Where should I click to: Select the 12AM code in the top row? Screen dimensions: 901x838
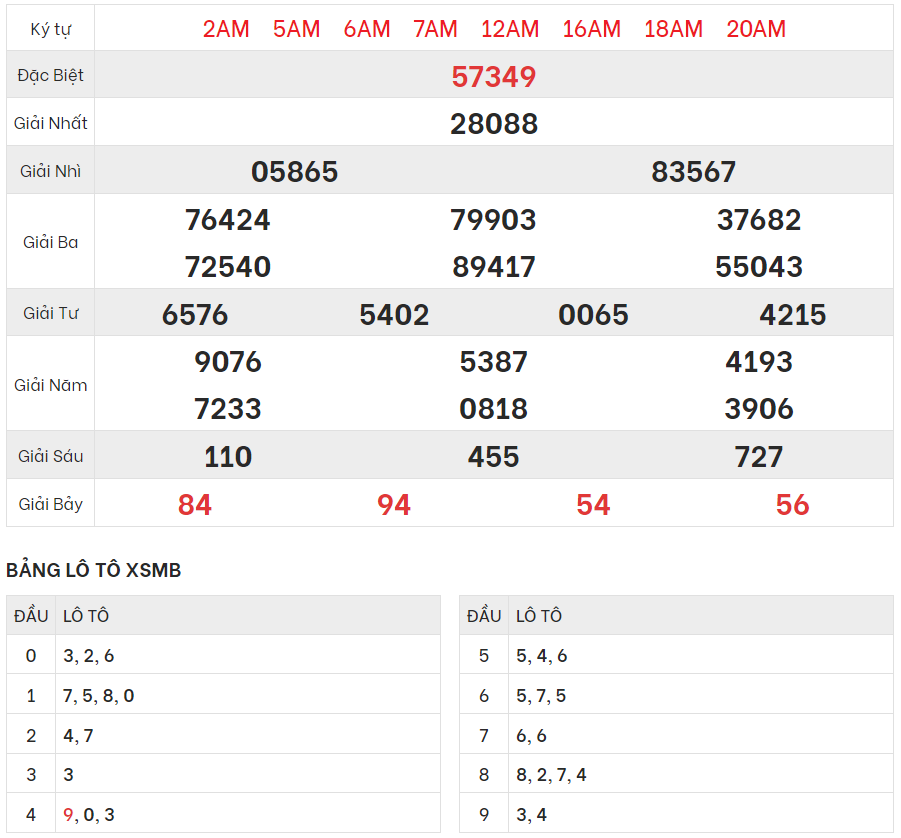[x=509, y=29]
